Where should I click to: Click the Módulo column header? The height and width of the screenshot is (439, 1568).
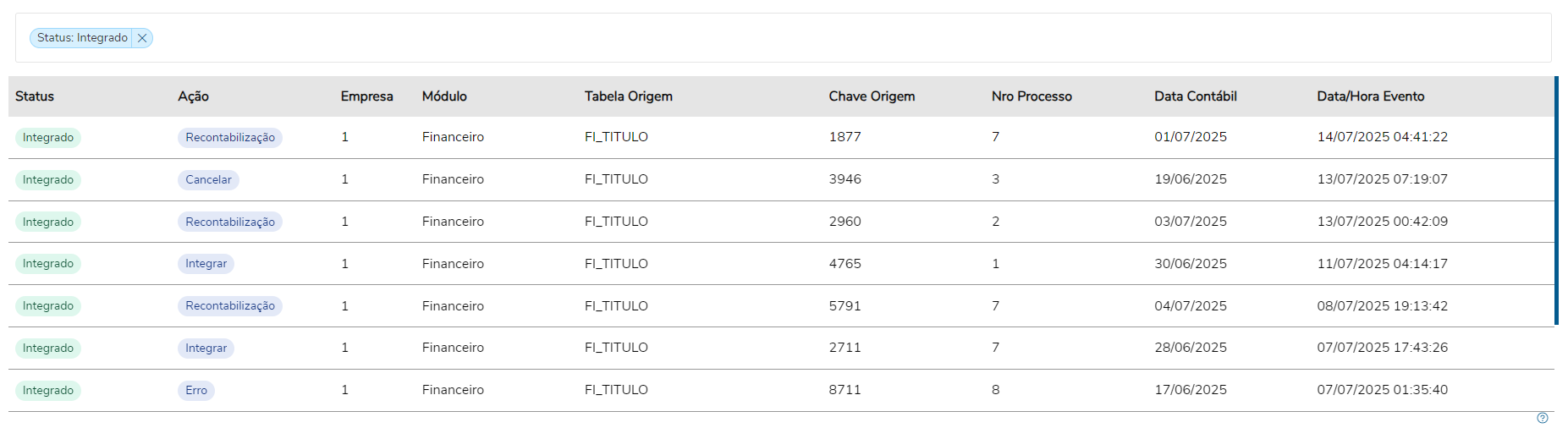coord(444,96)
